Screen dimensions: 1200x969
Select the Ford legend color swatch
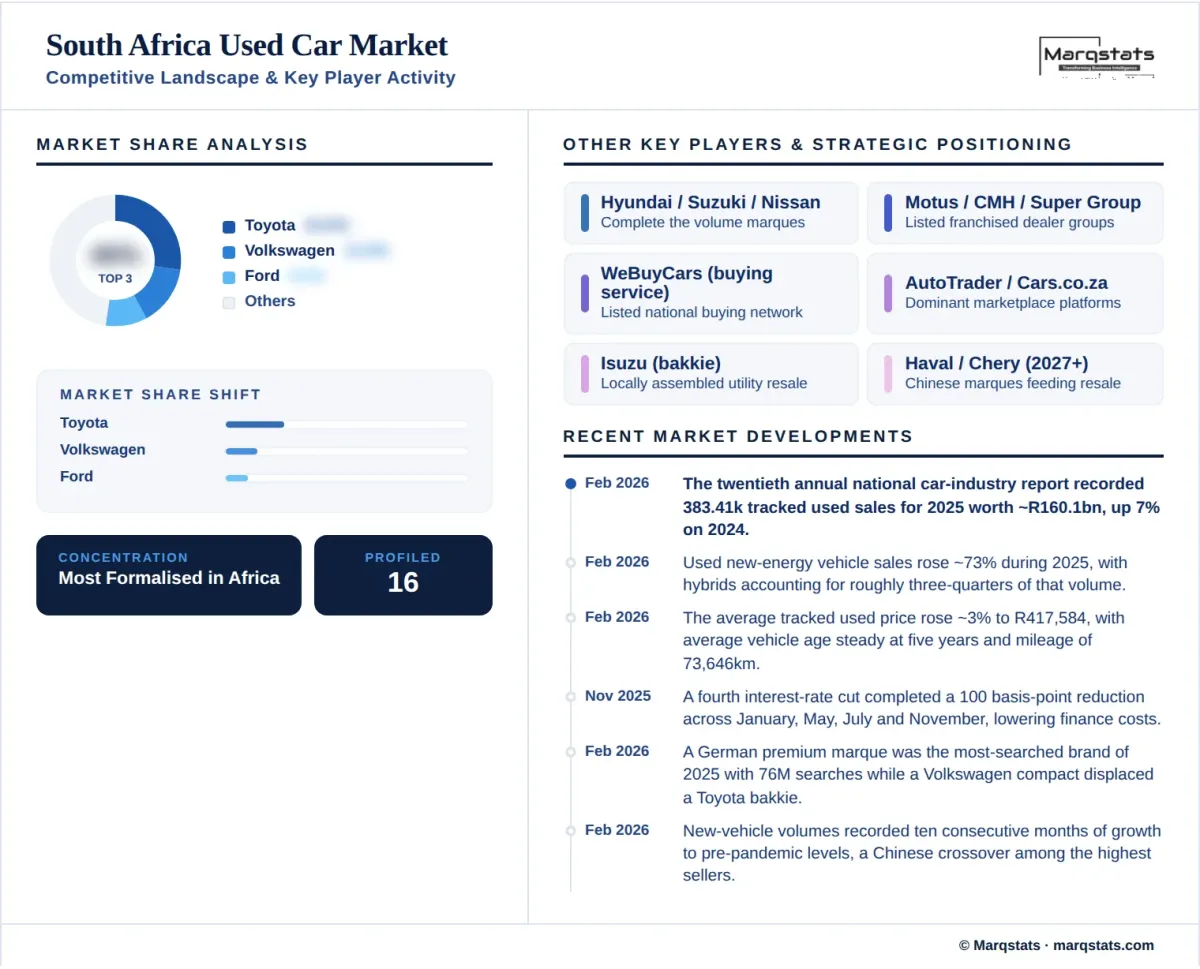point(229,277)
